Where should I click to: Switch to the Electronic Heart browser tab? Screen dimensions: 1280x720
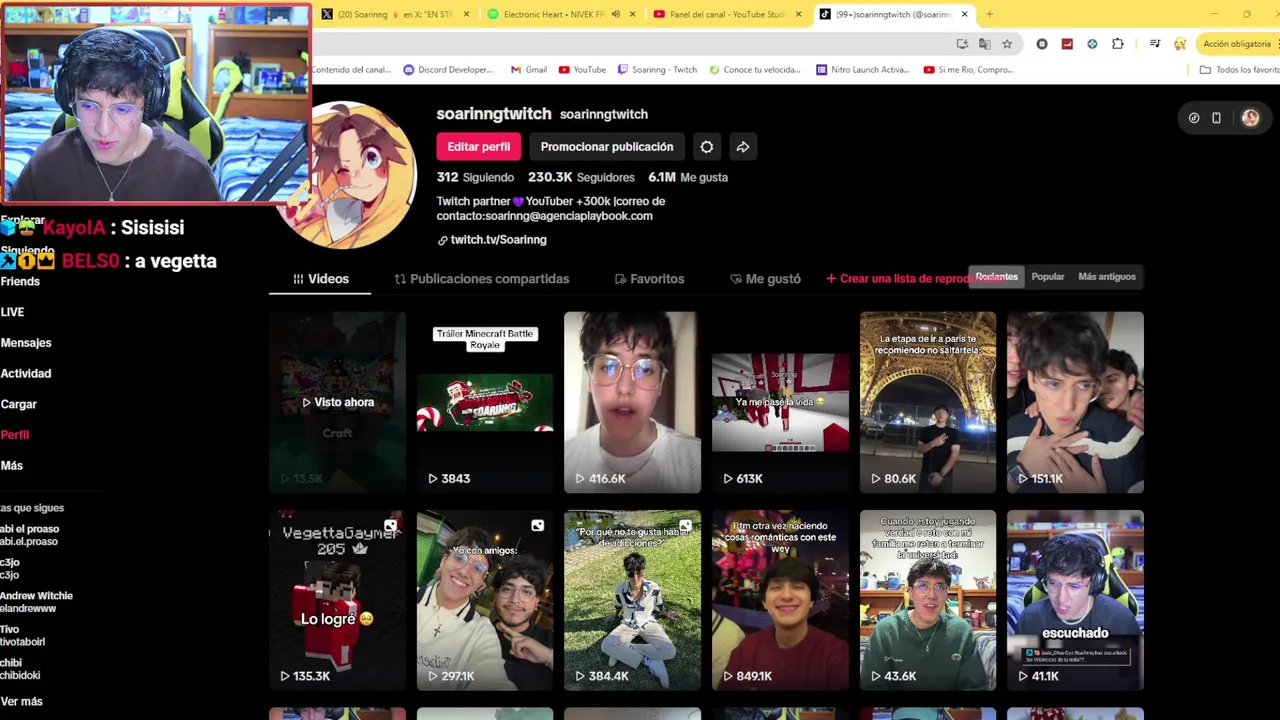[560, 14]
